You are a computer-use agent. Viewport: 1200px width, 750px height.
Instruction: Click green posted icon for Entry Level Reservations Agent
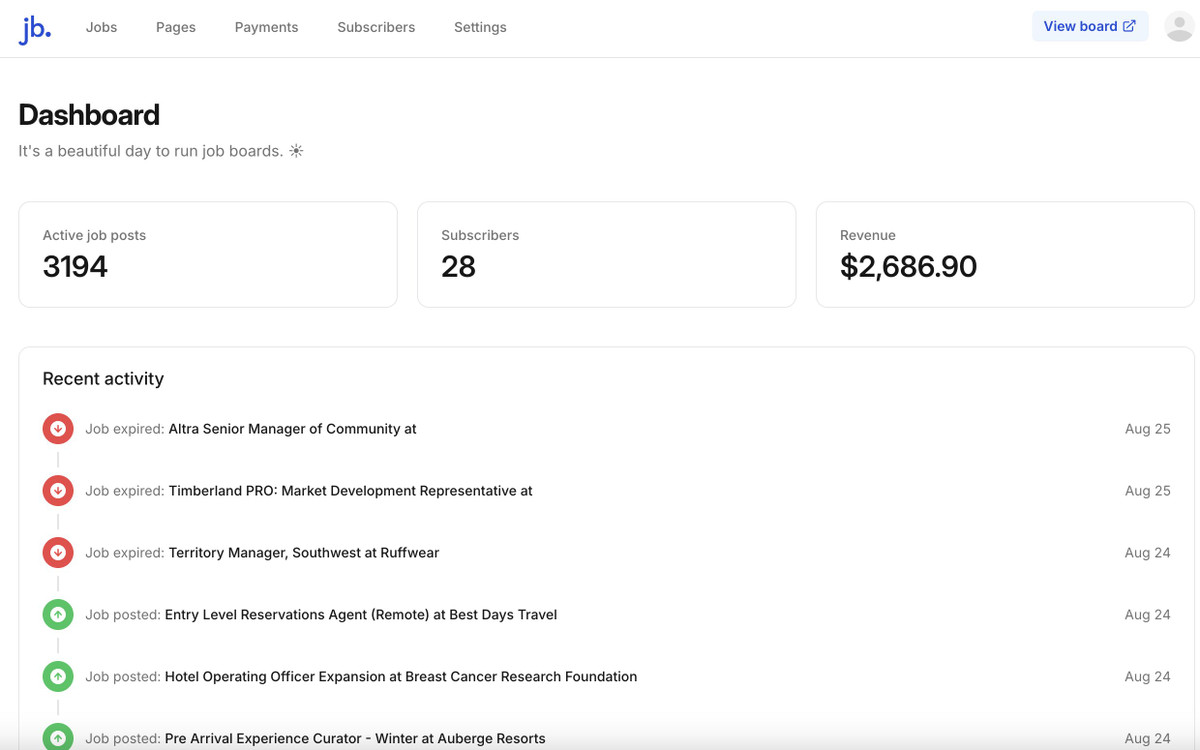pos(58,615)
